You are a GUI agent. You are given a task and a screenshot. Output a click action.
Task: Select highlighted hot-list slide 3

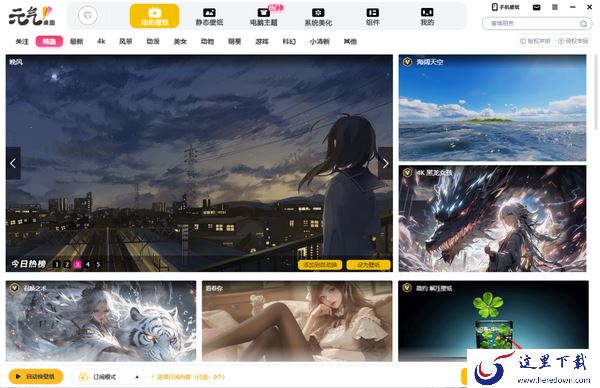(x=77, y=264)
